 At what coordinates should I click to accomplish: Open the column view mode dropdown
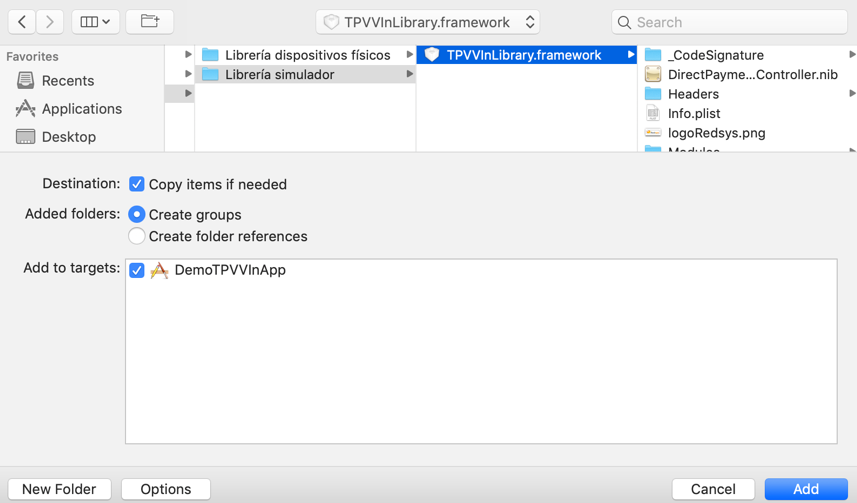(x=95, y=22)
